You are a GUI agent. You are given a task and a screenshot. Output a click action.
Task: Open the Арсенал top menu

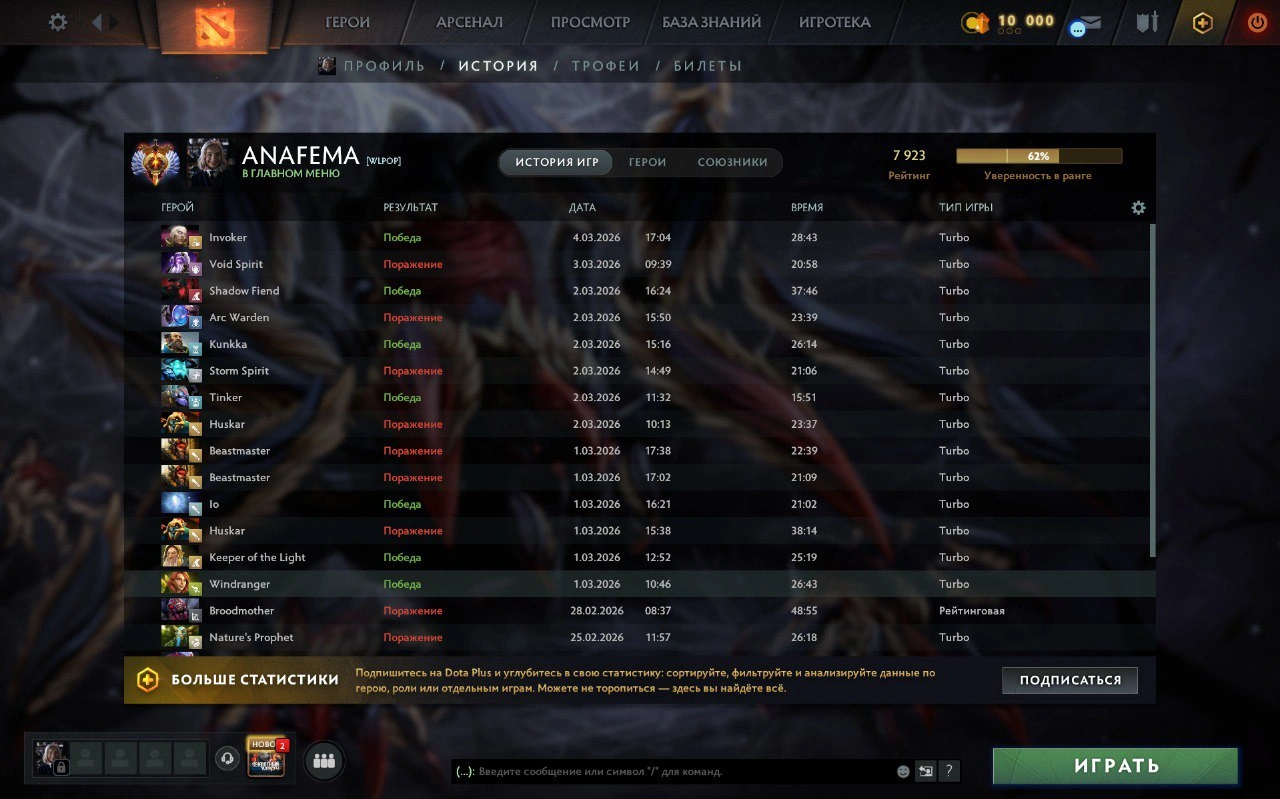469,22
